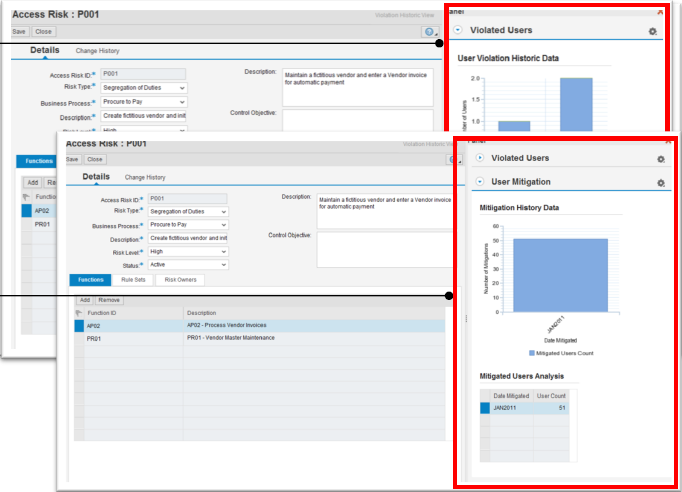This screenshot has height=492, width=682.
Task: Select PR01 row in back window
Action: pyautogui.click(x=39, y=224)
